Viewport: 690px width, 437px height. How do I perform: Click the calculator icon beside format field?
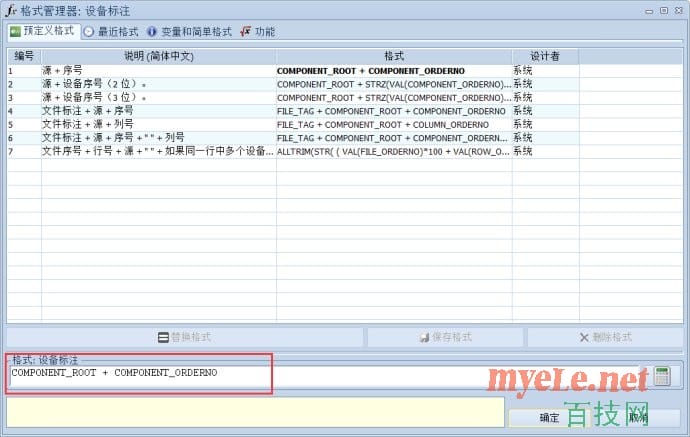pos(661,376)
